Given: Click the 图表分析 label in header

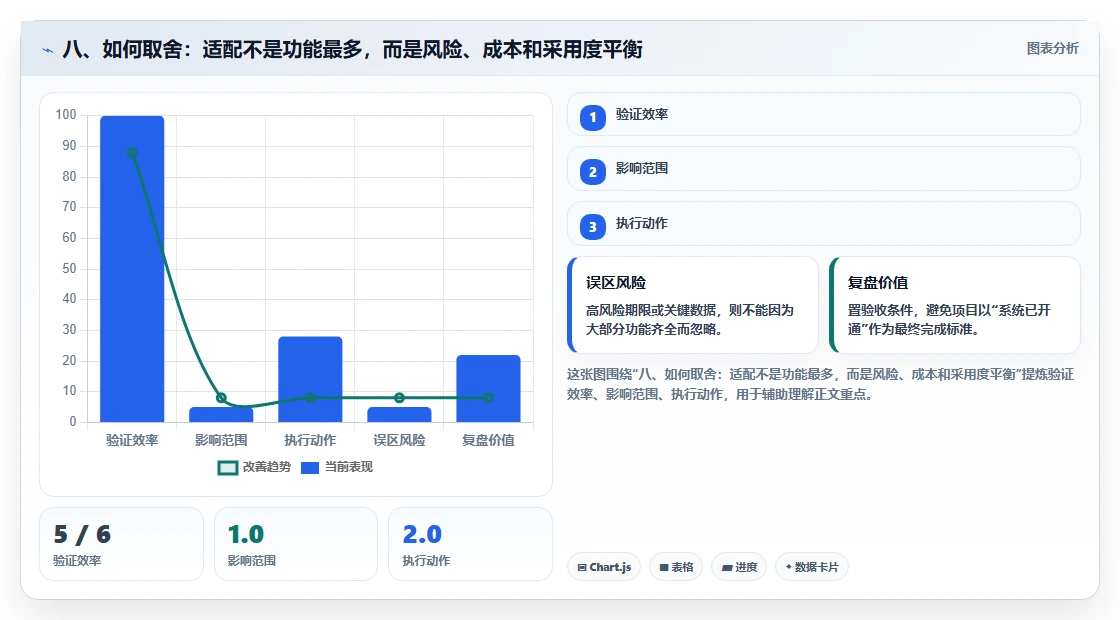Looking at the screenshot, I should 1053,49.
